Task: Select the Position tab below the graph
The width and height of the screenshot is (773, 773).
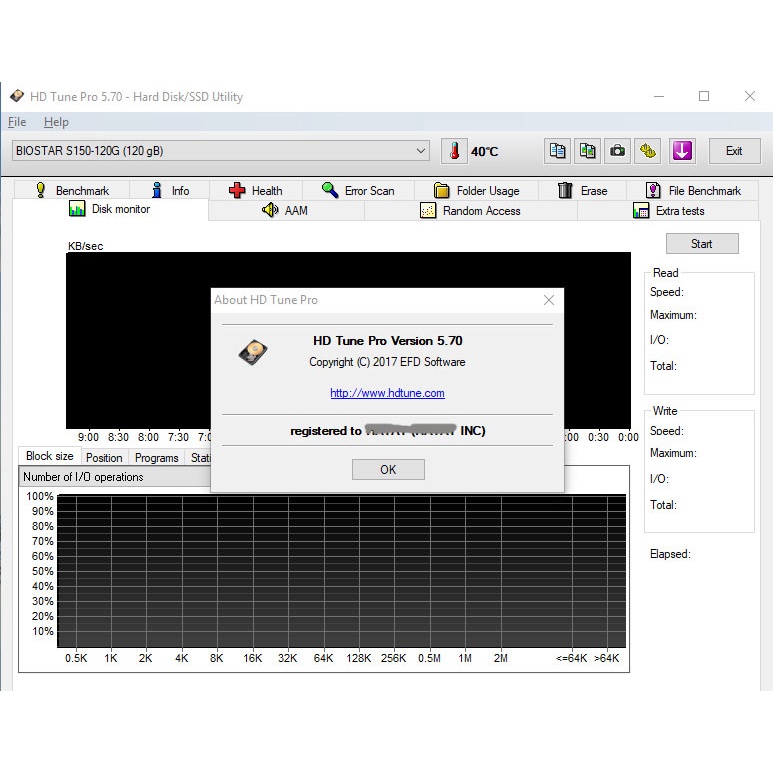Action: 104,458
